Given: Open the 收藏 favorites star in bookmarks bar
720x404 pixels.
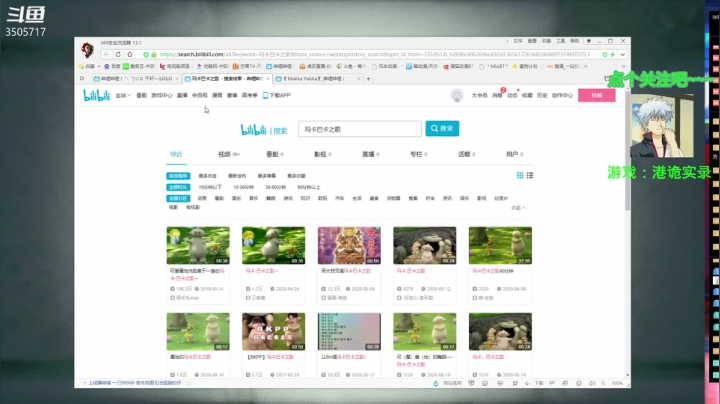Looking at the screenshot, I should point(87,66).
